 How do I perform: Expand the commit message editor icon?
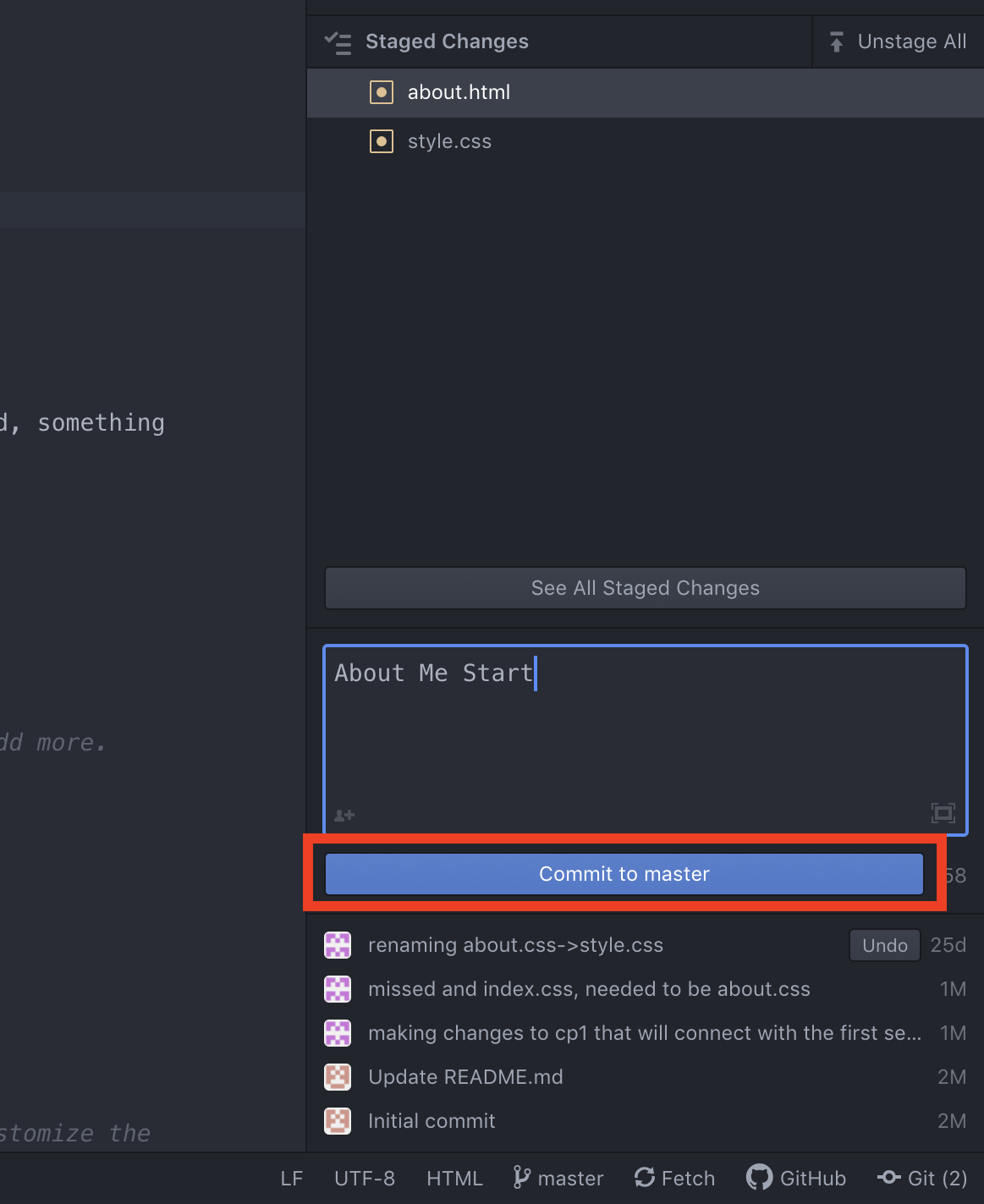[x=943, y=812]
